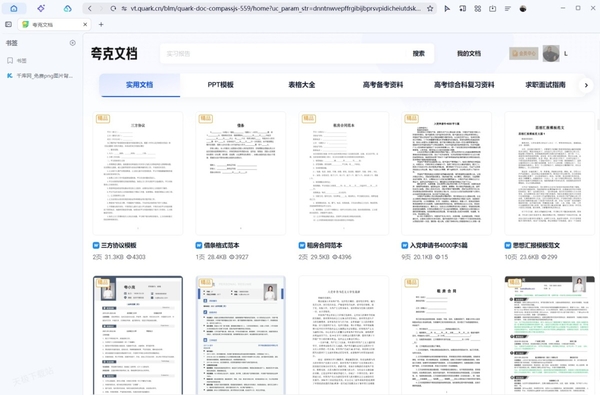Select the 高考备考资料 tab

pyautogui.click(x=383, y=85)
